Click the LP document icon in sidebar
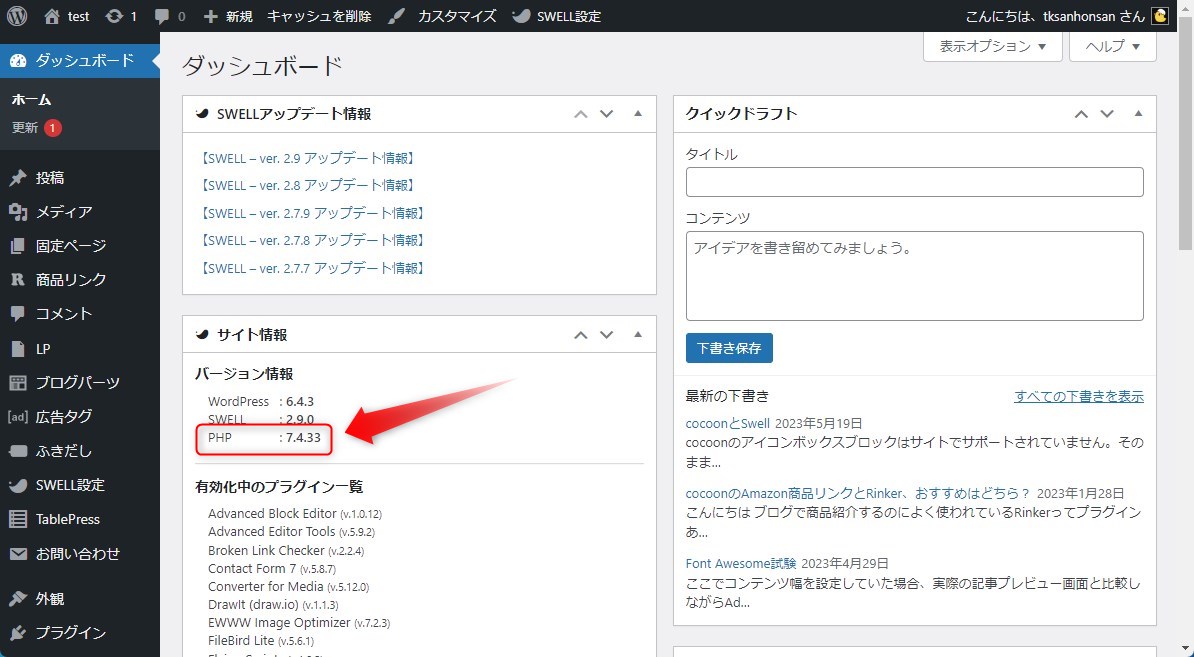The height and width of the screenshot is (657, 1194). (18, 349)
